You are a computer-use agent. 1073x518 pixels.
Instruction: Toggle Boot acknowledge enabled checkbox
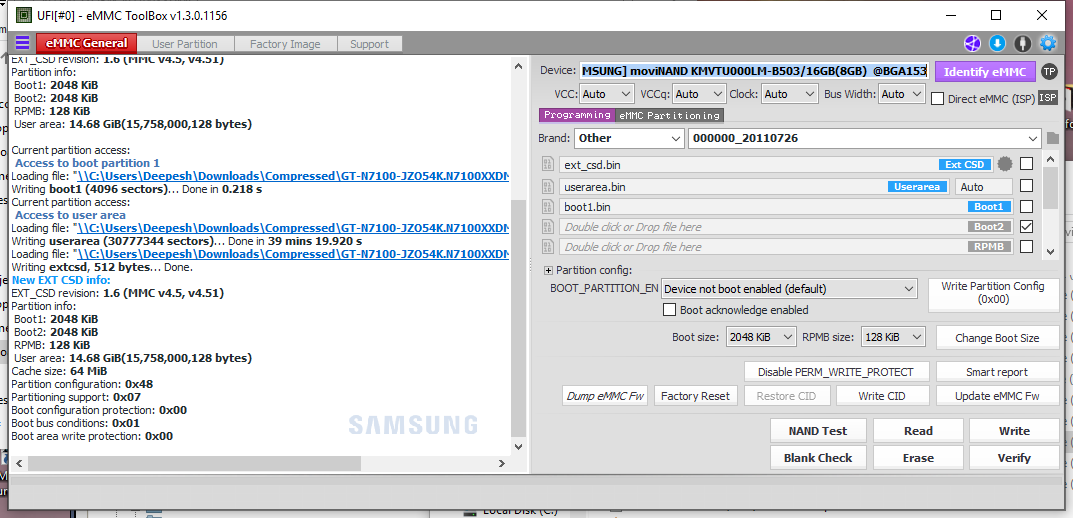tap(670, 310)
